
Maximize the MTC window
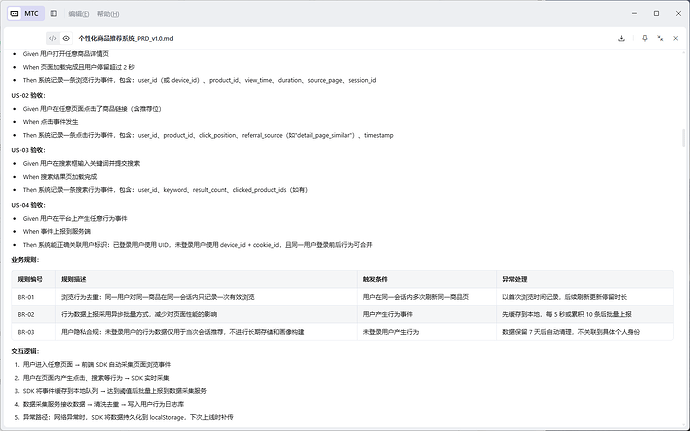click(656, 14)
